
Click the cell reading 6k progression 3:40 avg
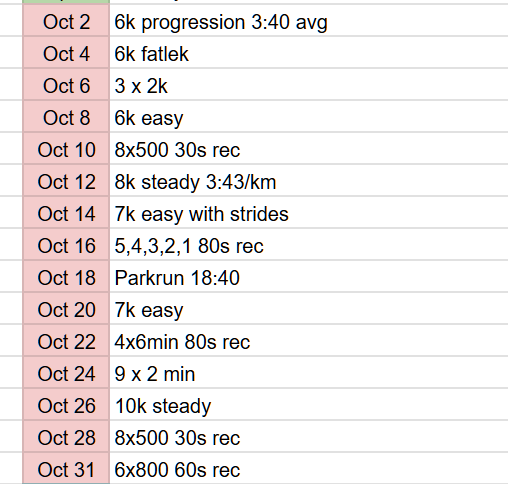tap(309, 20)
